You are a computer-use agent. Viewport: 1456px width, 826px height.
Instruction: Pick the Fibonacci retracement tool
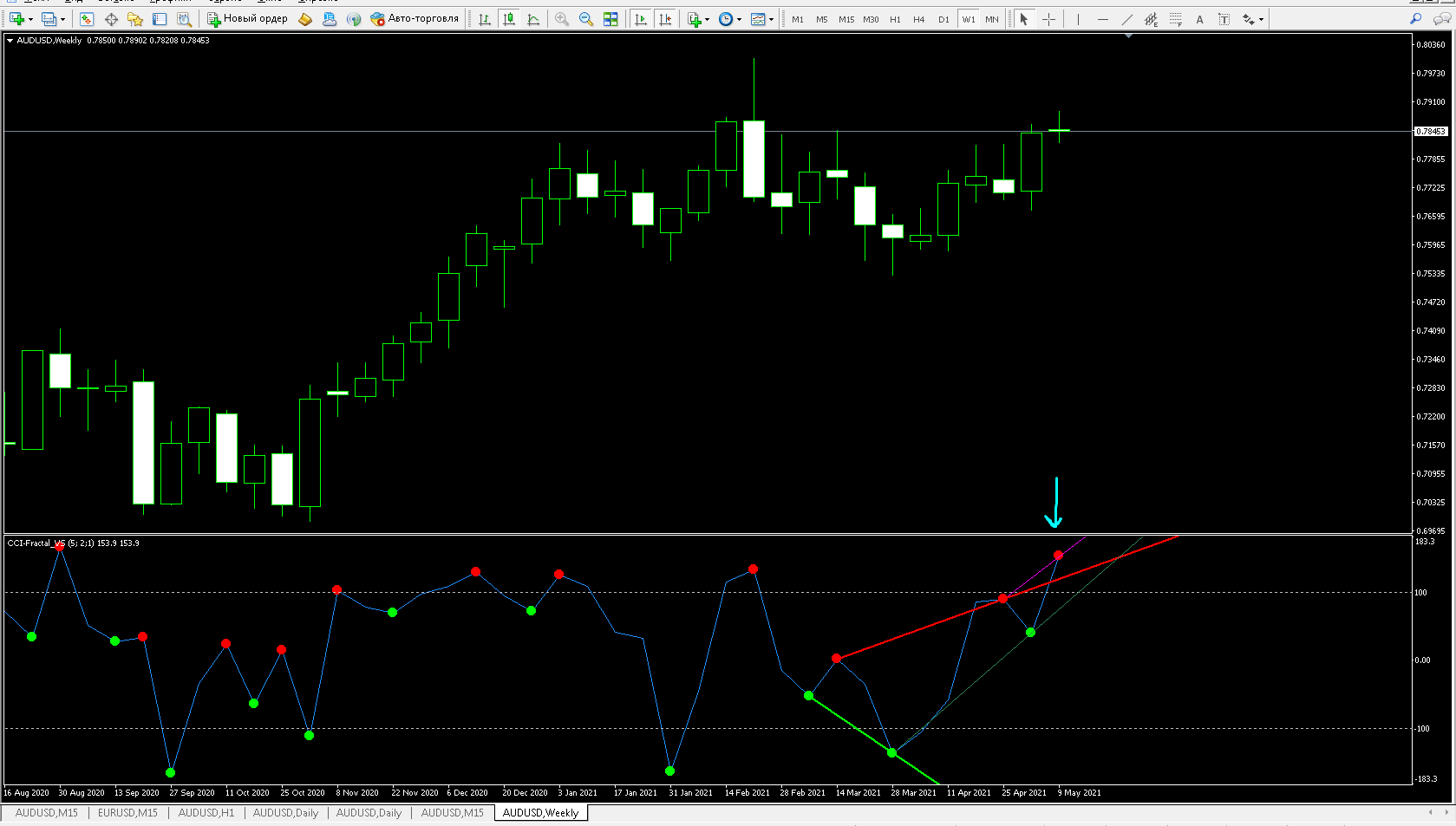[x=1175, y=19]
